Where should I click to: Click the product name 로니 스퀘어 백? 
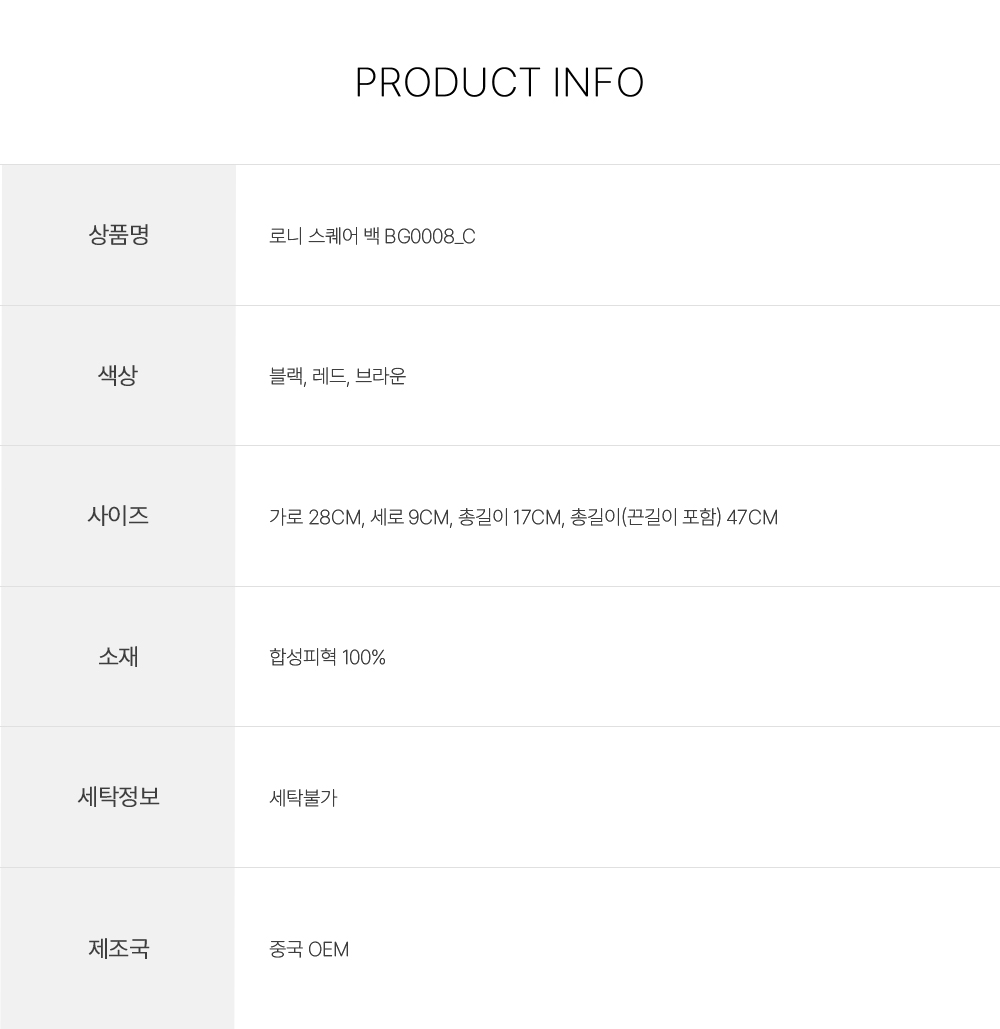pos(324,237)
